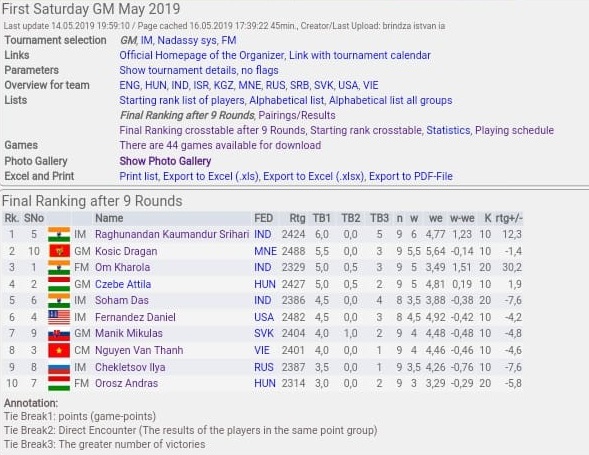Click Hungary flag icon beside Czebe Attila
Viewport: 589px width, 455px height.
(59, 284)
